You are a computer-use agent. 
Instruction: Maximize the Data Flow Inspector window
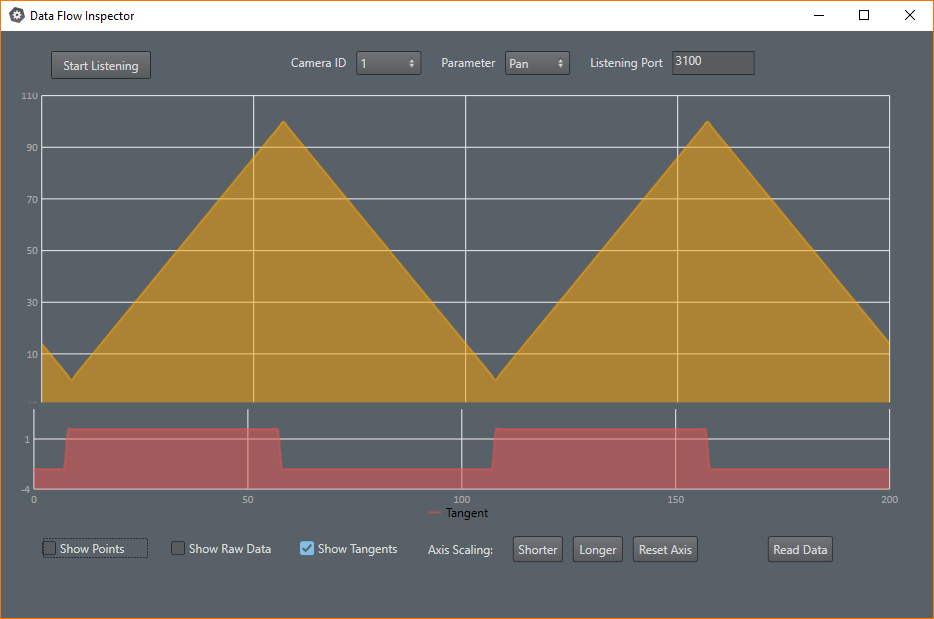pyautogui.click(x=864, y=16)
